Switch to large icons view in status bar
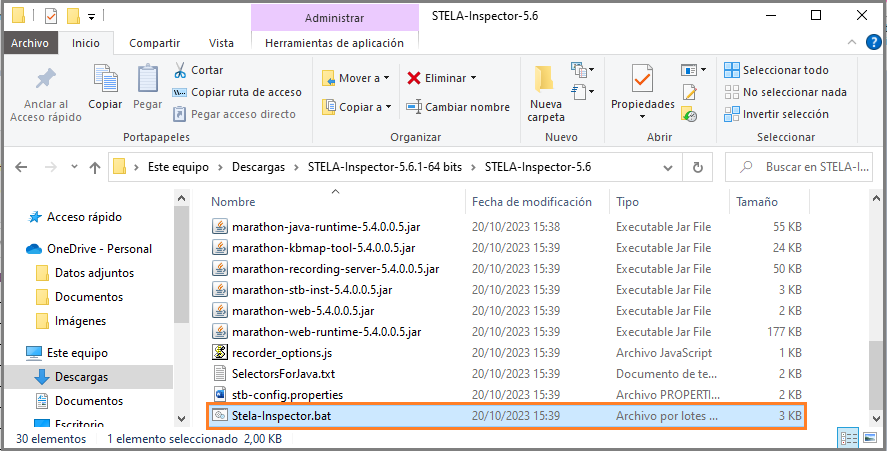 point(868,439)
